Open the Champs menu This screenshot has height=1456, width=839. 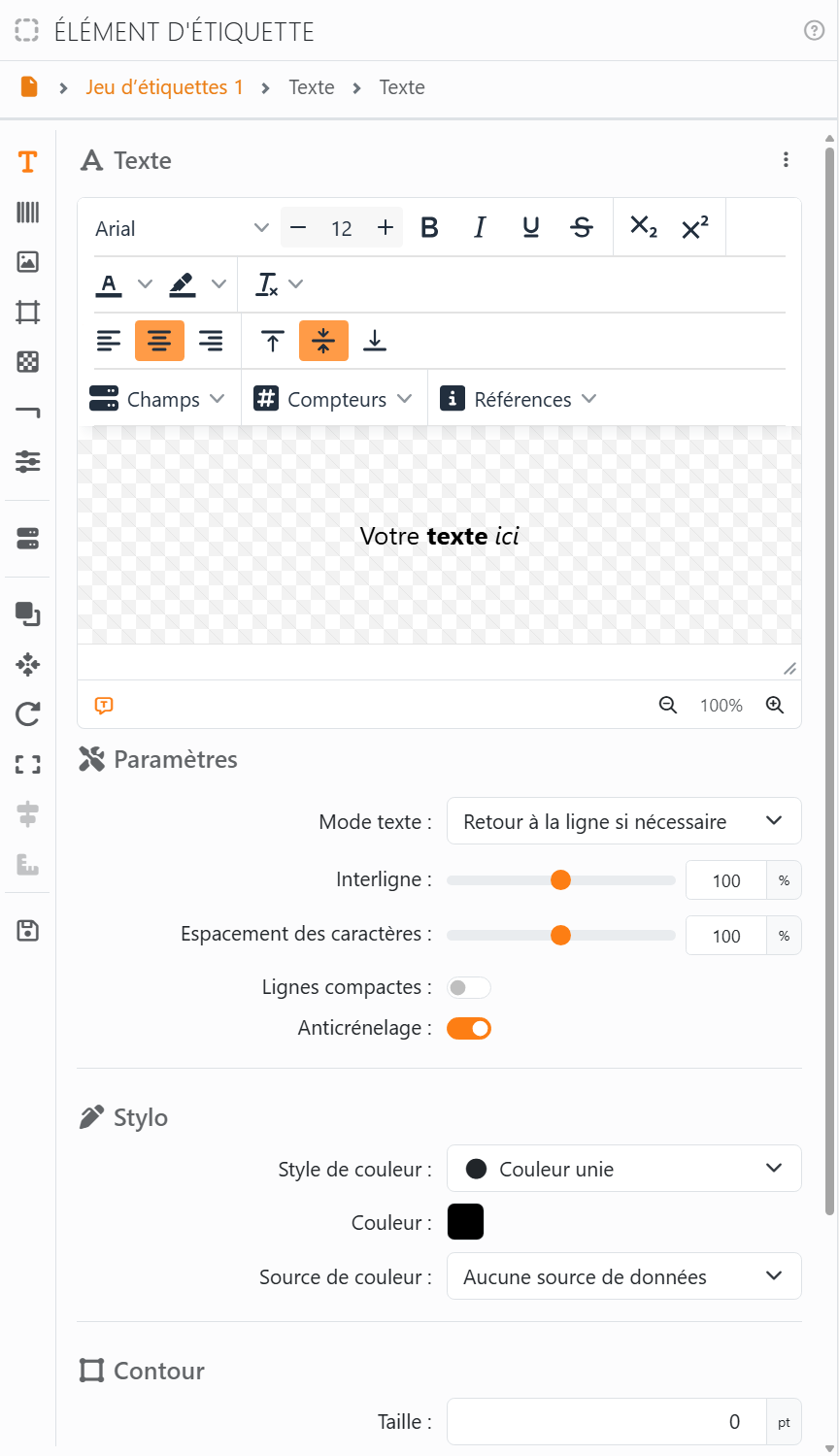pyautogui.click(x=157, y=399)
